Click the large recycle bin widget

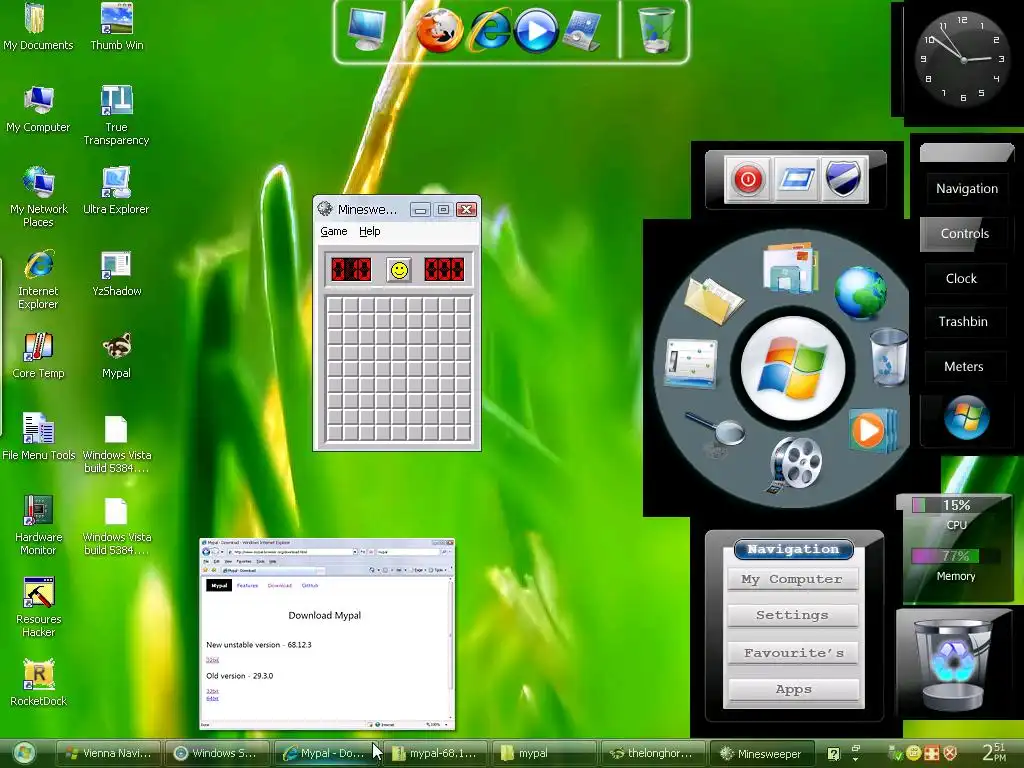point(953,665)
